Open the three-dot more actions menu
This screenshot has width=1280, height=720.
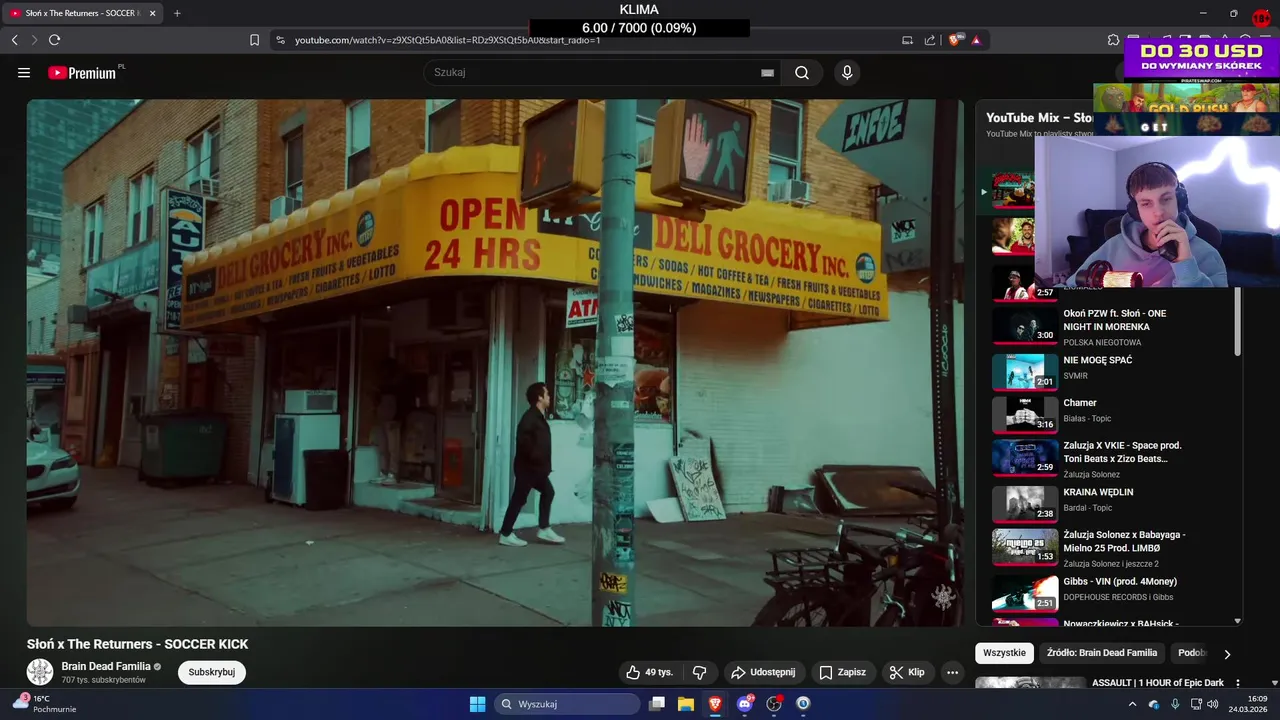click(953, 672)
